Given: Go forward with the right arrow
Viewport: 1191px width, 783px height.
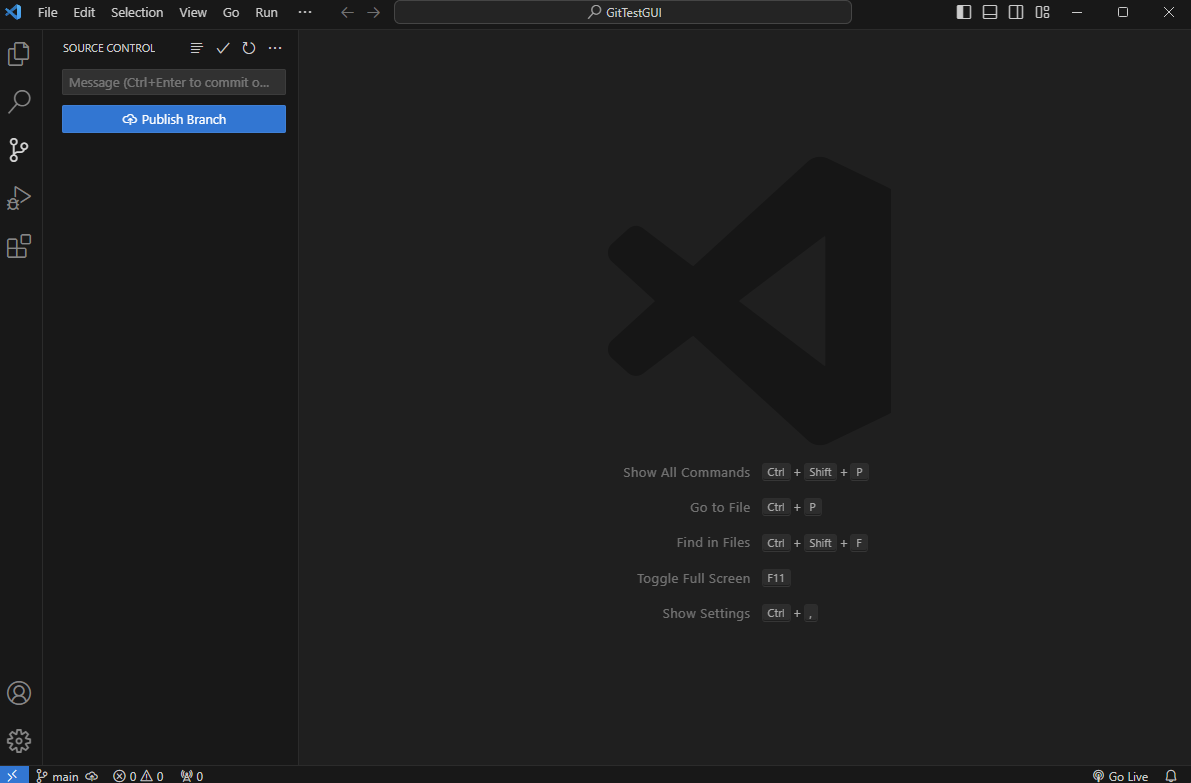Looking at the screenshot, I should [374, 12].
